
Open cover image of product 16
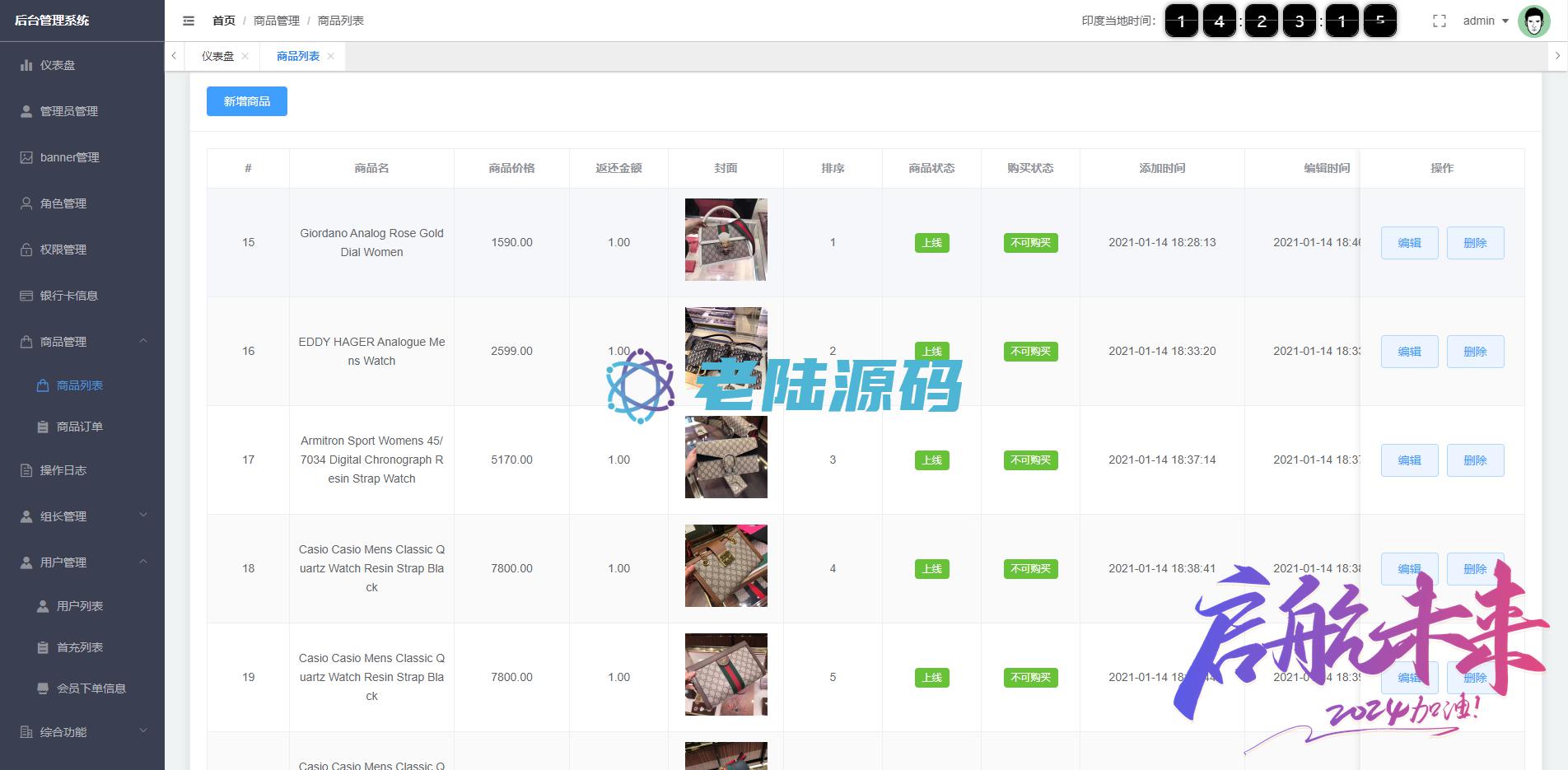[726, 348]
